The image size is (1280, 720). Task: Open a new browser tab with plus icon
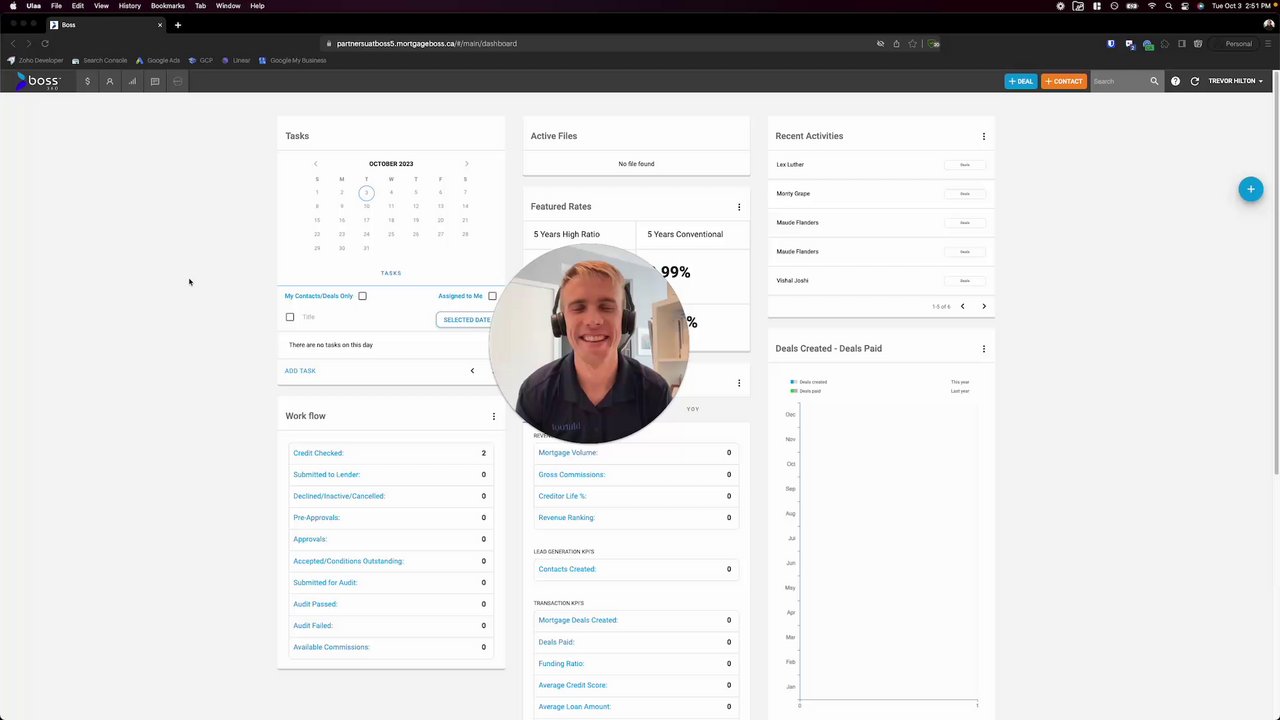[x=178, y=25]
